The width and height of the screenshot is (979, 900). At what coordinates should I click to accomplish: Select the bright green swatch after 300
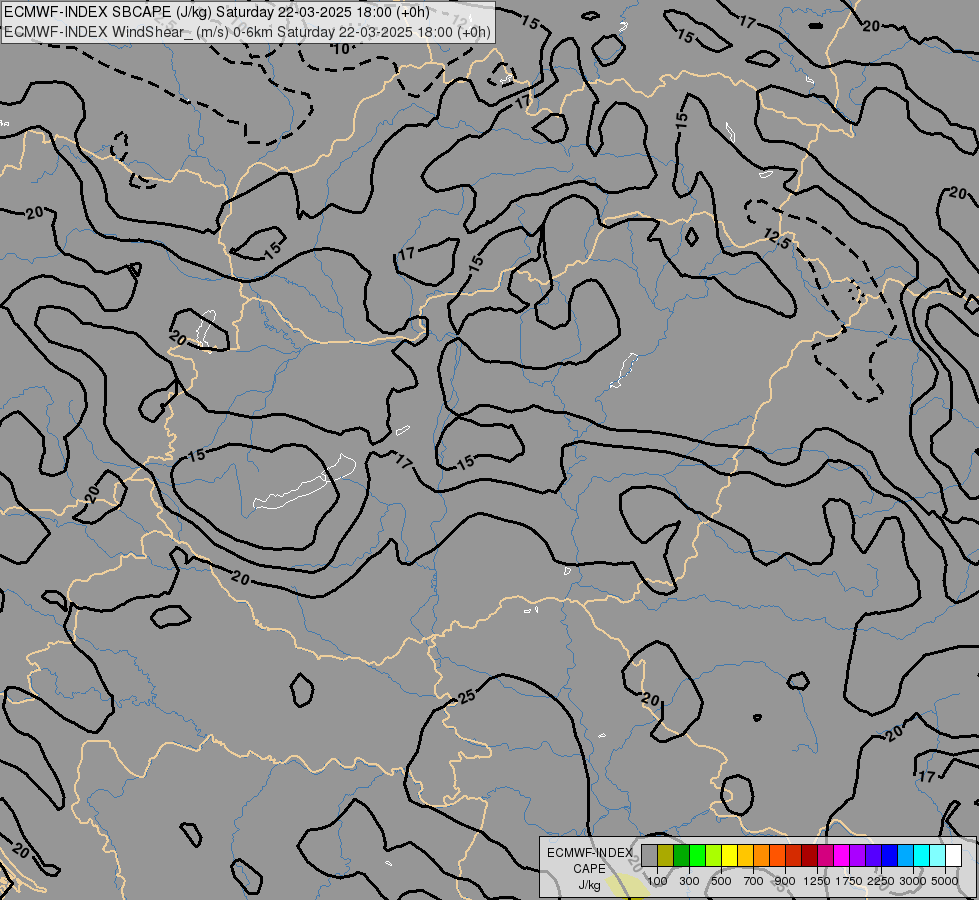coord(697,855)
